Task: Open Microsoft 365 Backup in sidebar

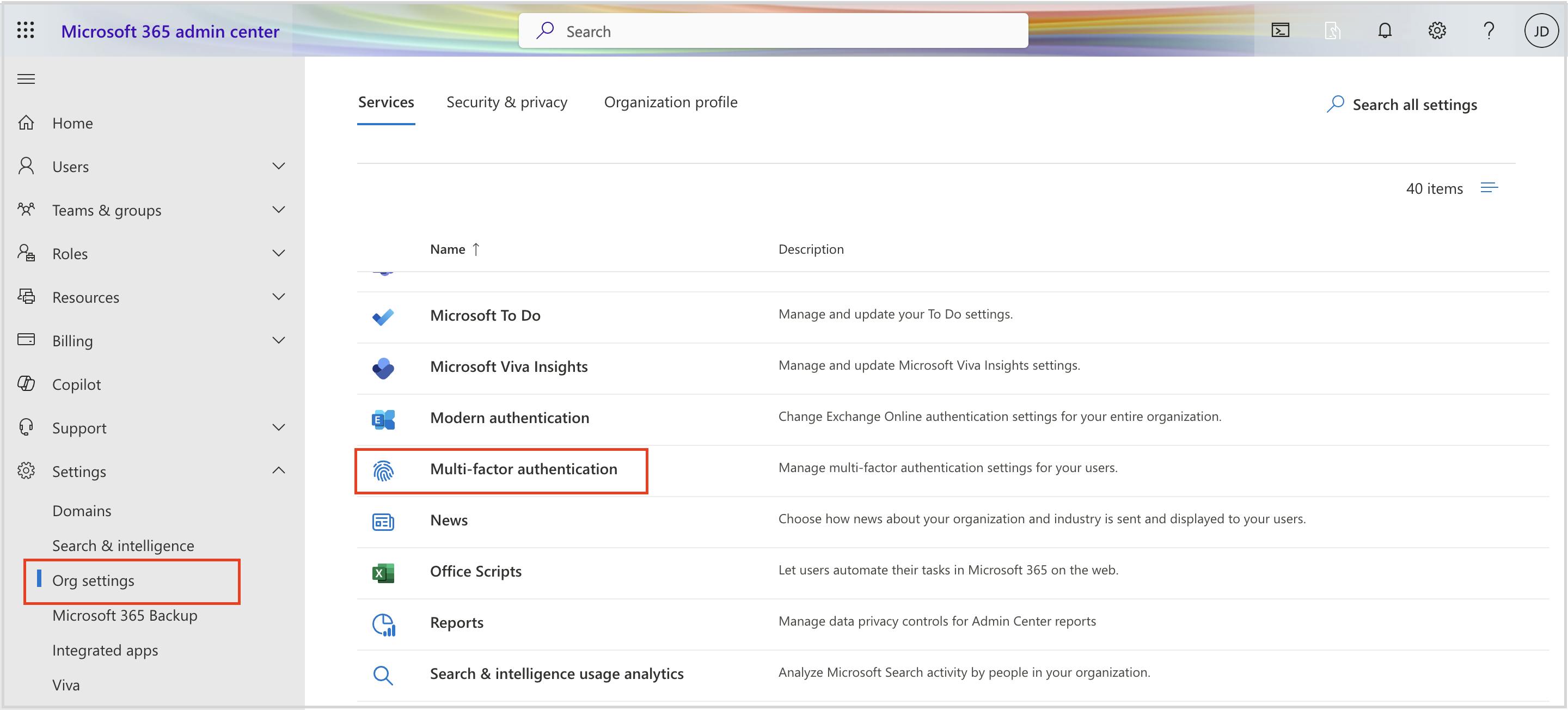Action: tap(125, 615)
